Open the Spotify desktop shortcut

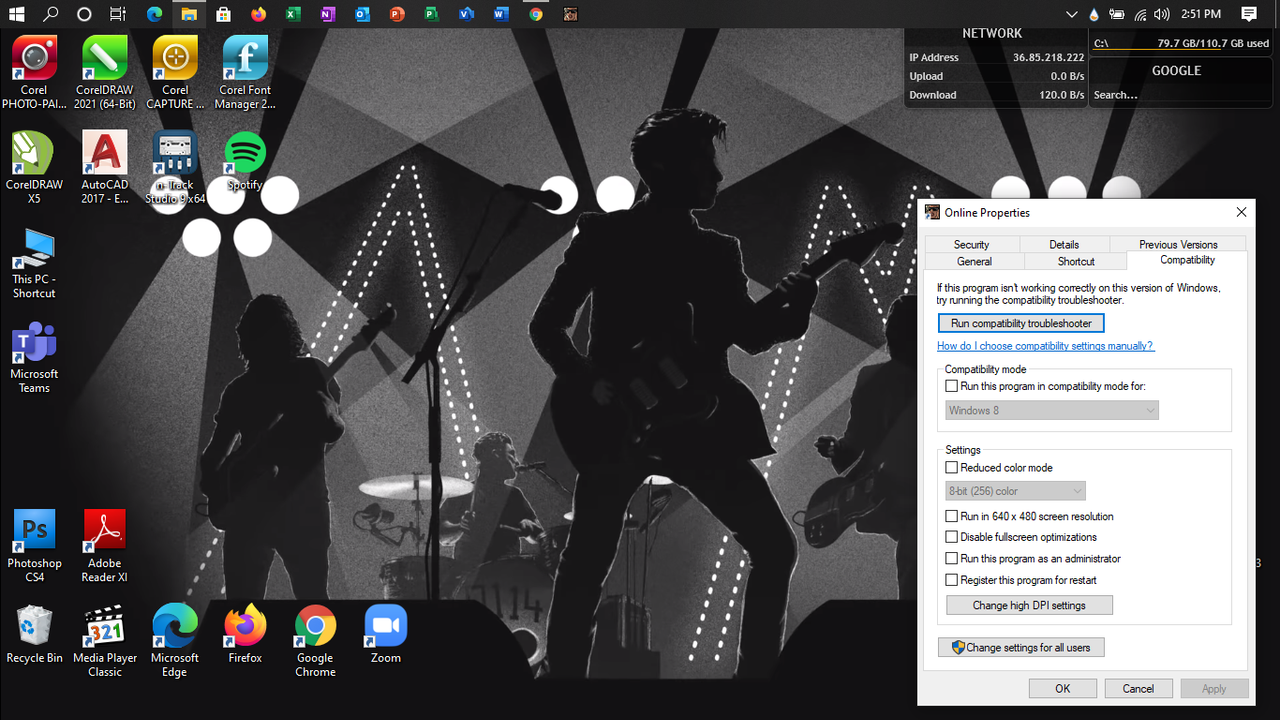click(x=245, y=162)
